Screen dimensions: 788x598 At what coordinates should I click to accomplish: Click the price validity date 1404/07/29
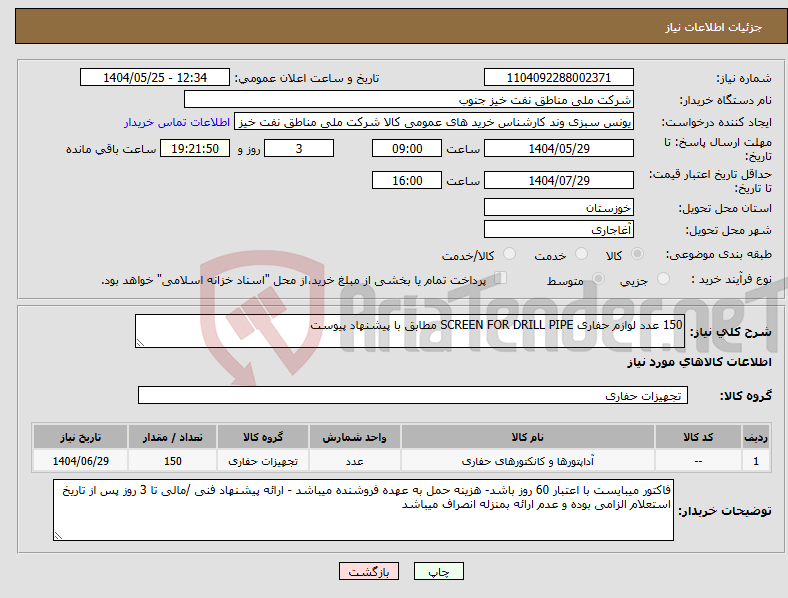tap(559, 180)
